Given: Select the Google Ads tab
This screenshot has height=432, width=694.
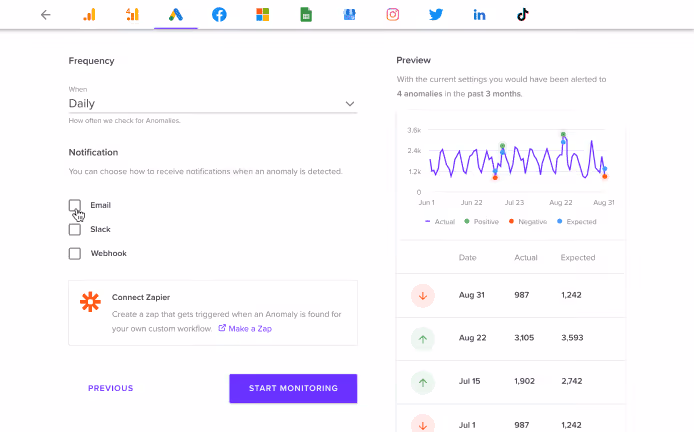Looking at the screenshot, I should pyautogui.click(x=176, y=15).
